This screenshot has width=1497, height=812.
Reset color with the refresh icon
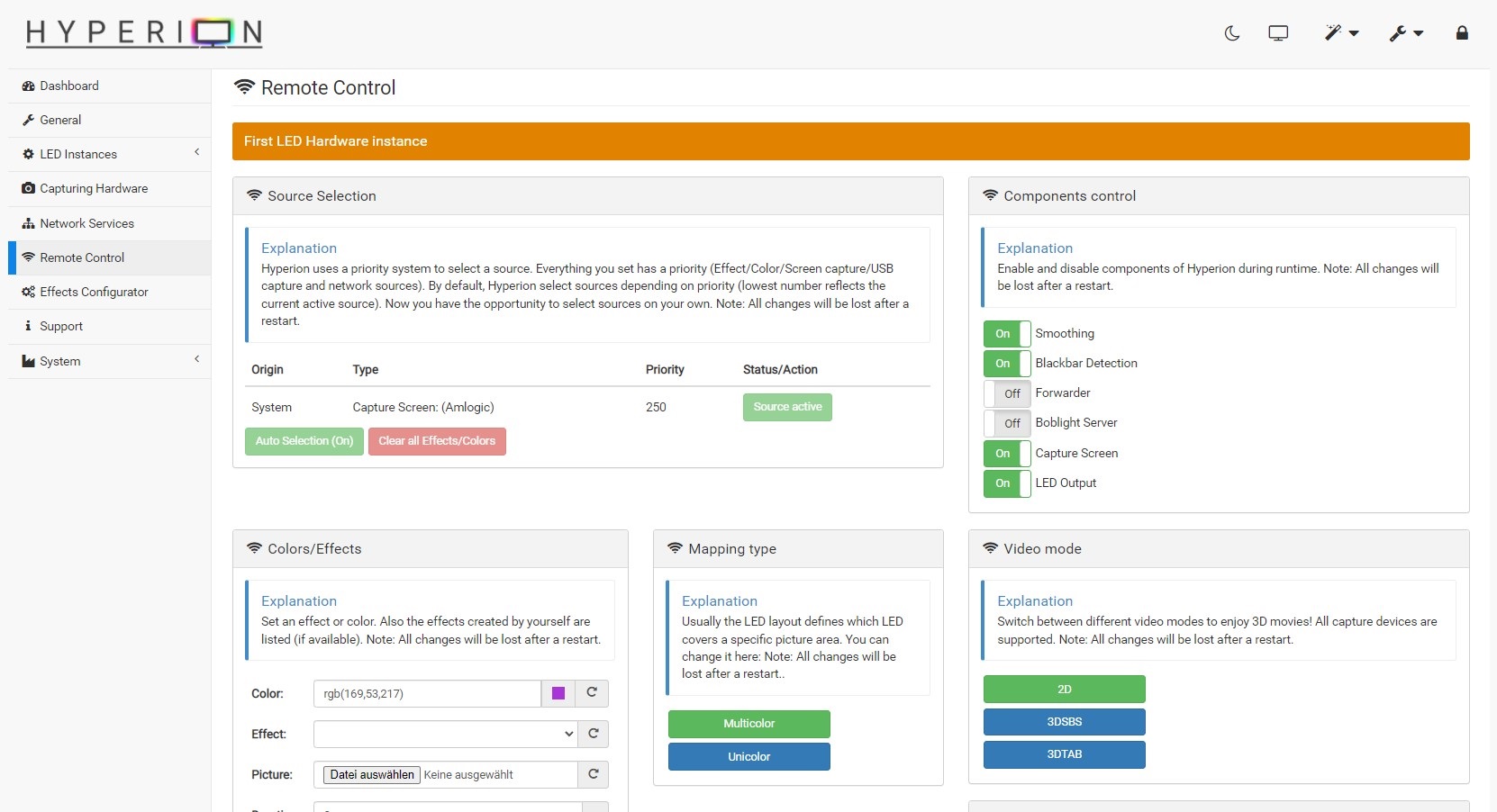click(592, 693)
